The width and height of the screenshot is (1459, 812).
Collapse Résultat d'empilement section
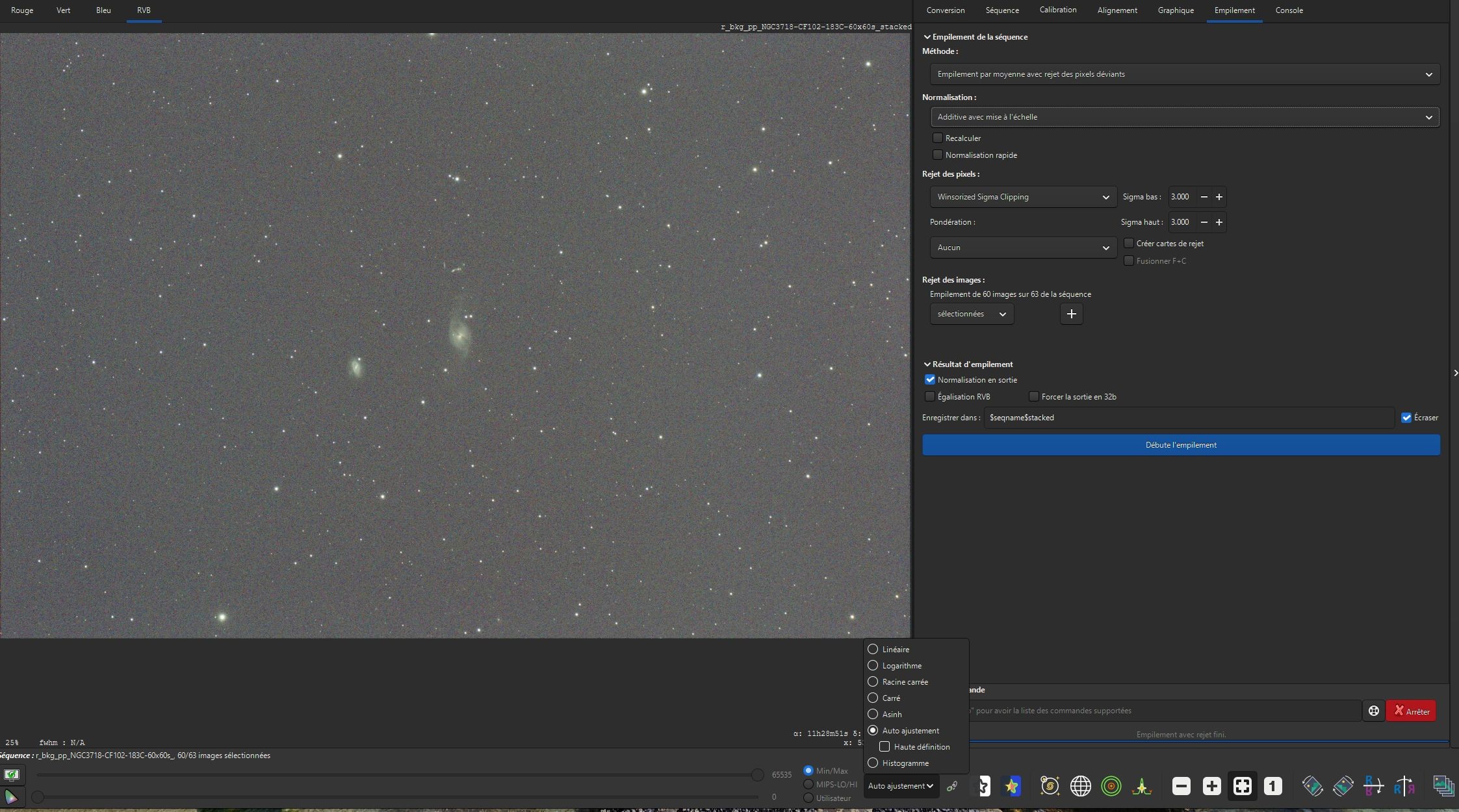pos(927,364)
